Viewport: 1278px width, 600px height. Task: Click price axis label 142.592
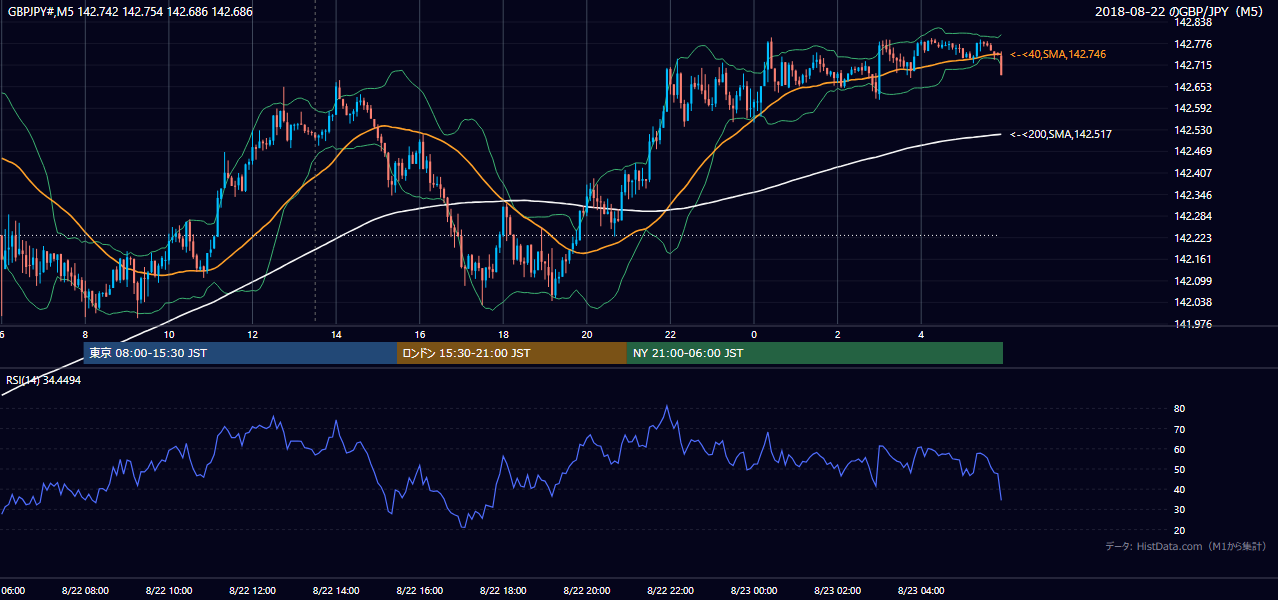coord(1193,108)
